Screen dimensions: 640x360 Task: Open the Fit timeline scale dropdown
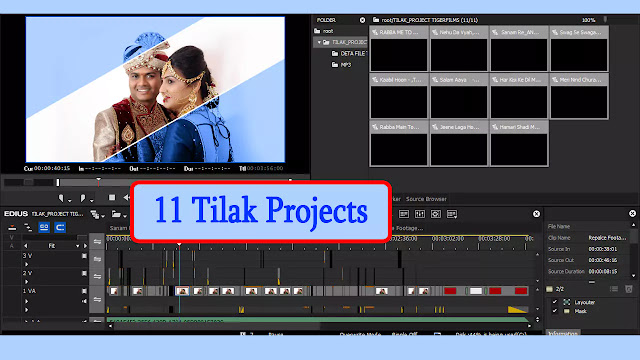pos(78,246)
